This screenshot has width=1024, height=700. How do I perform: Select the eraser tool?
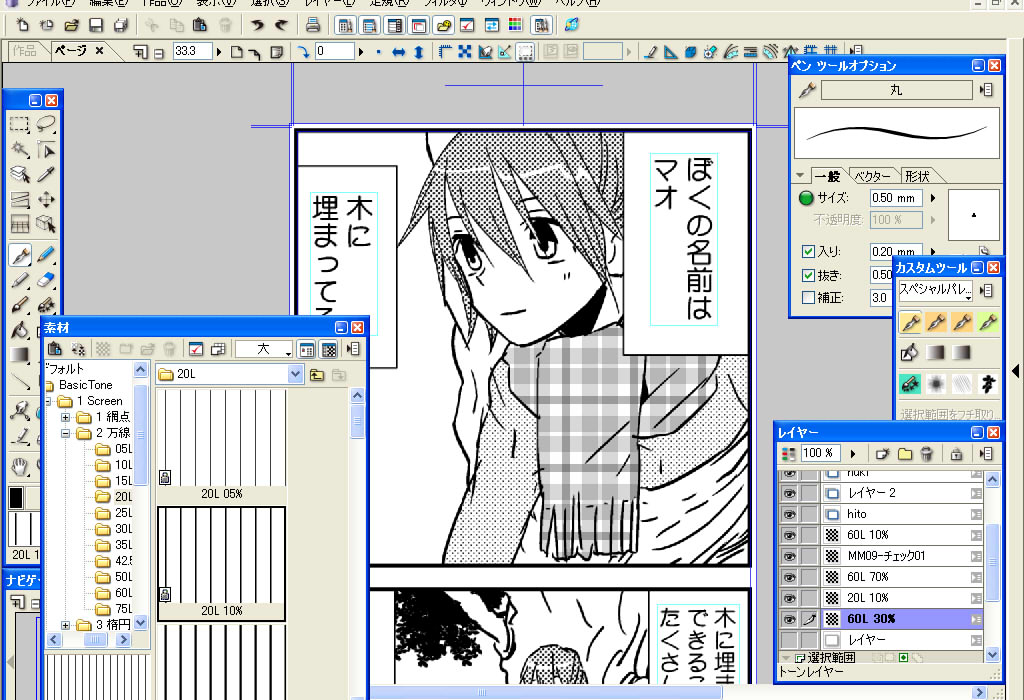coord(46,280)
